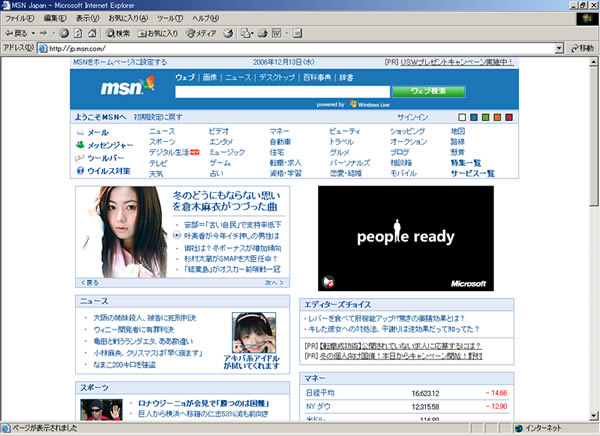Select the highlighted headline bullet indicator
Screen dimensions: 600x436
[x=177, y=235]
